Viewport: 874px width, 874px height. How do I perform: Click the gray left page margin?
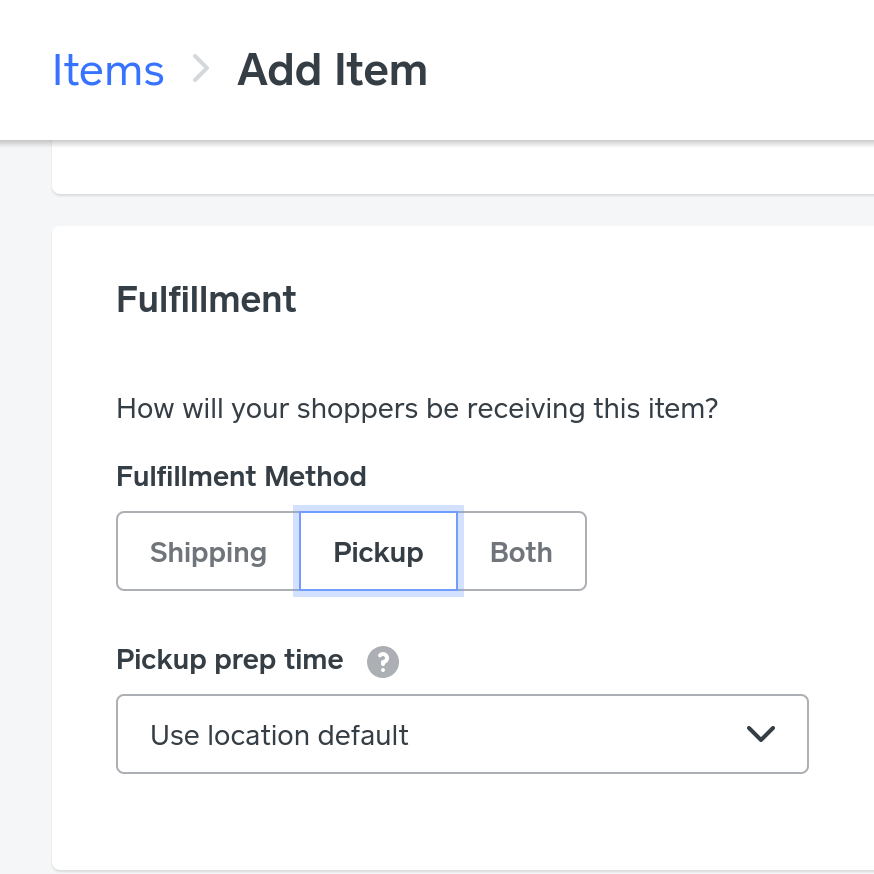click(25, 500)
